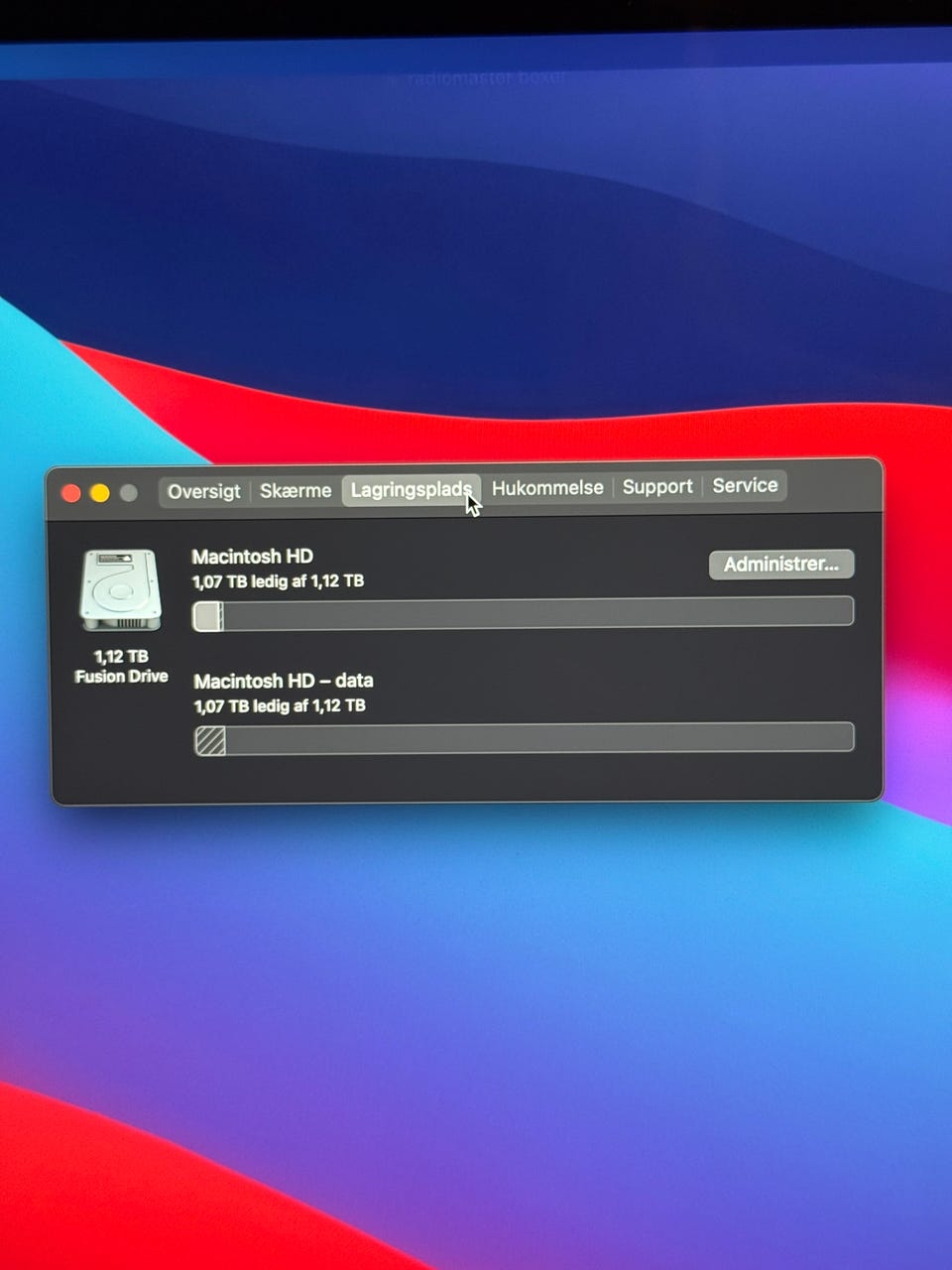Click the disabled gray zoom button

[x=129, y=493]
